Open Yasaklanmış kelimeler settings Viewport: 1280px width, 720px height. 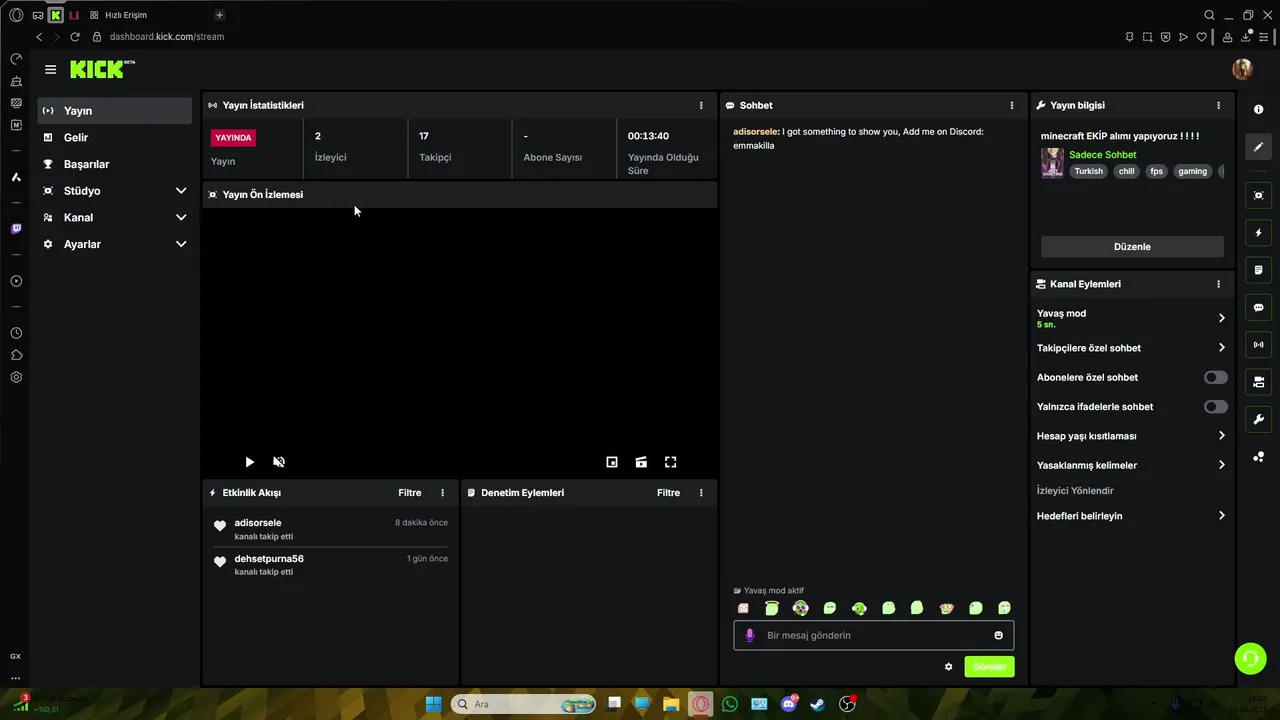tap(1131, 465)
